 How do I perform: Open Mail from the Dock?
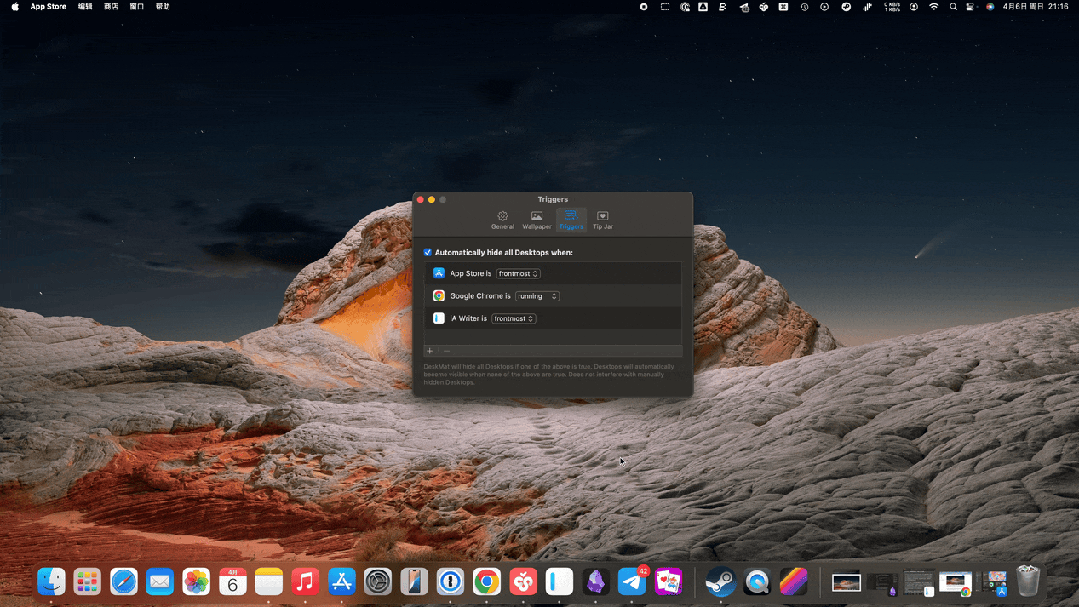160,582
